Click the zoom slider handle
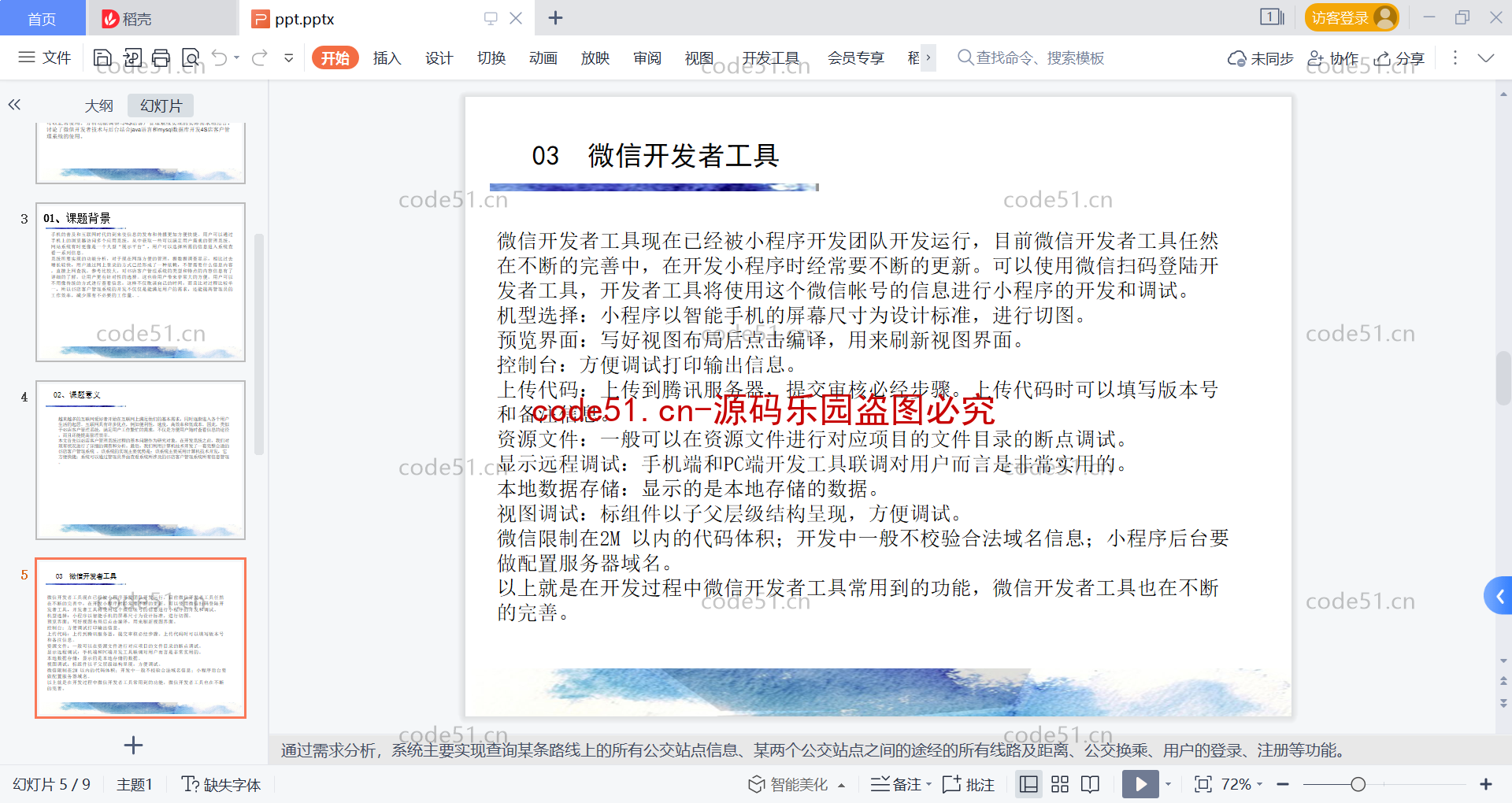The height and width of the screenshot is (803, 1512). pyautogui.click(x=1358, y=784)
